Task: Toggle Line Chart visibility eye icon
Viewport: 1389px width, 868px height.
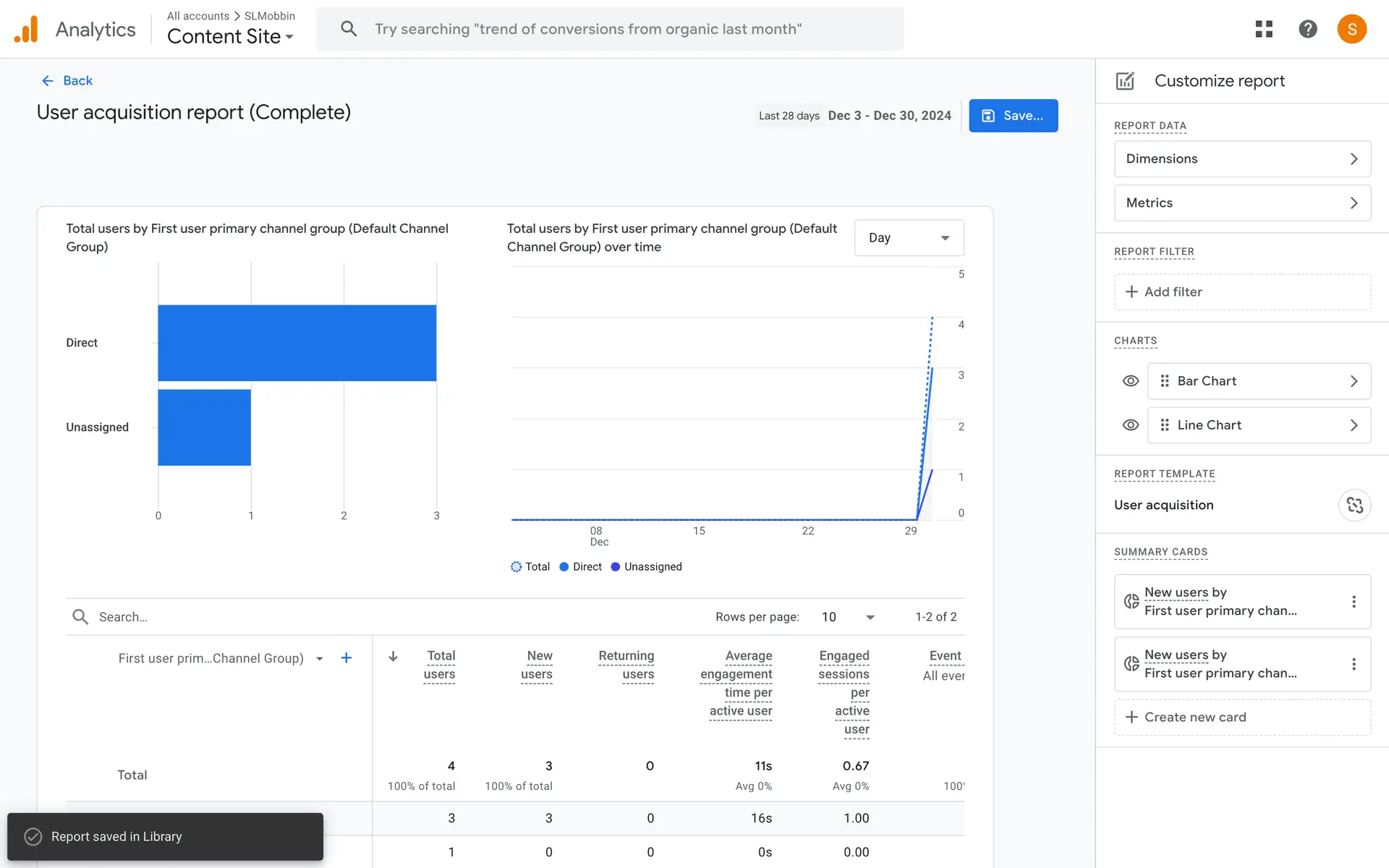Action: tap(1130, 425)
